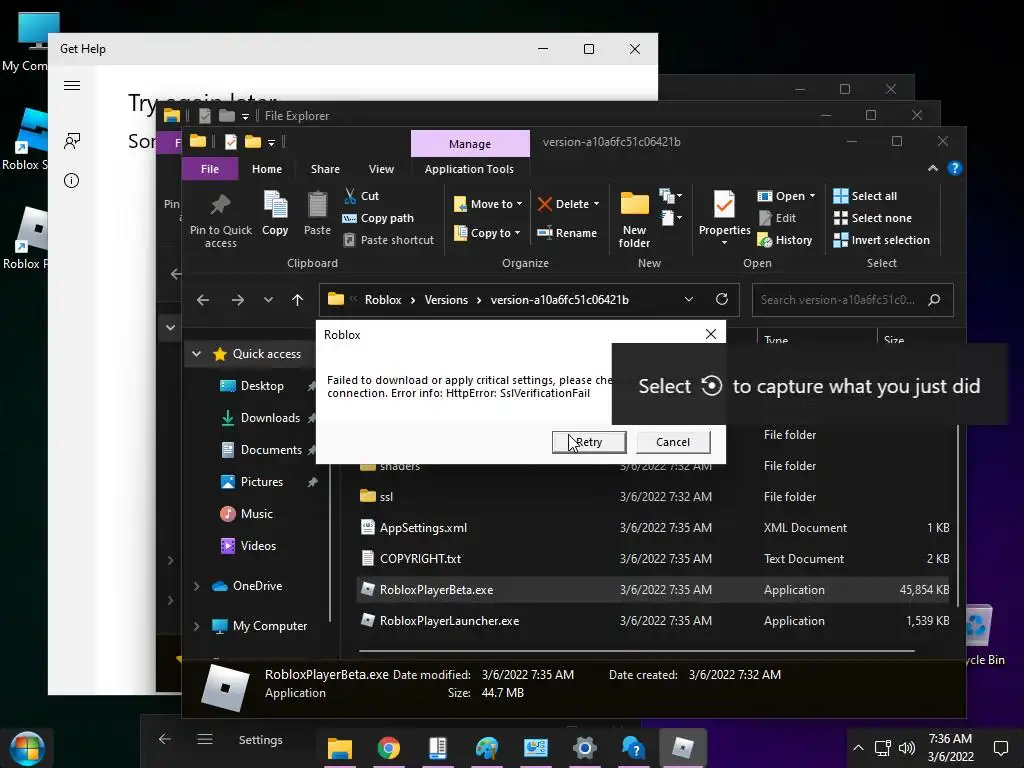
Task: Expand the address bar history dropdown
Action: (688, 300)
